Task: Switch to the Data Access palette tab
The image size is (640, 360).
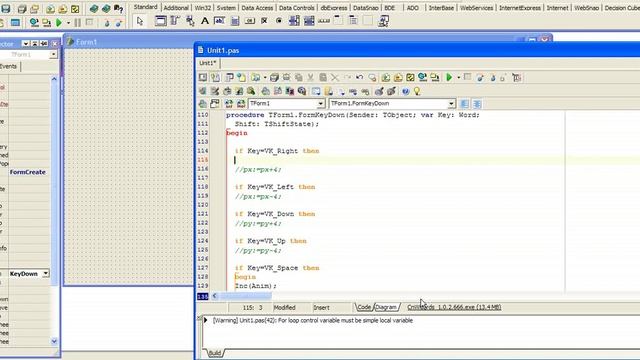Action: [257, 8]
